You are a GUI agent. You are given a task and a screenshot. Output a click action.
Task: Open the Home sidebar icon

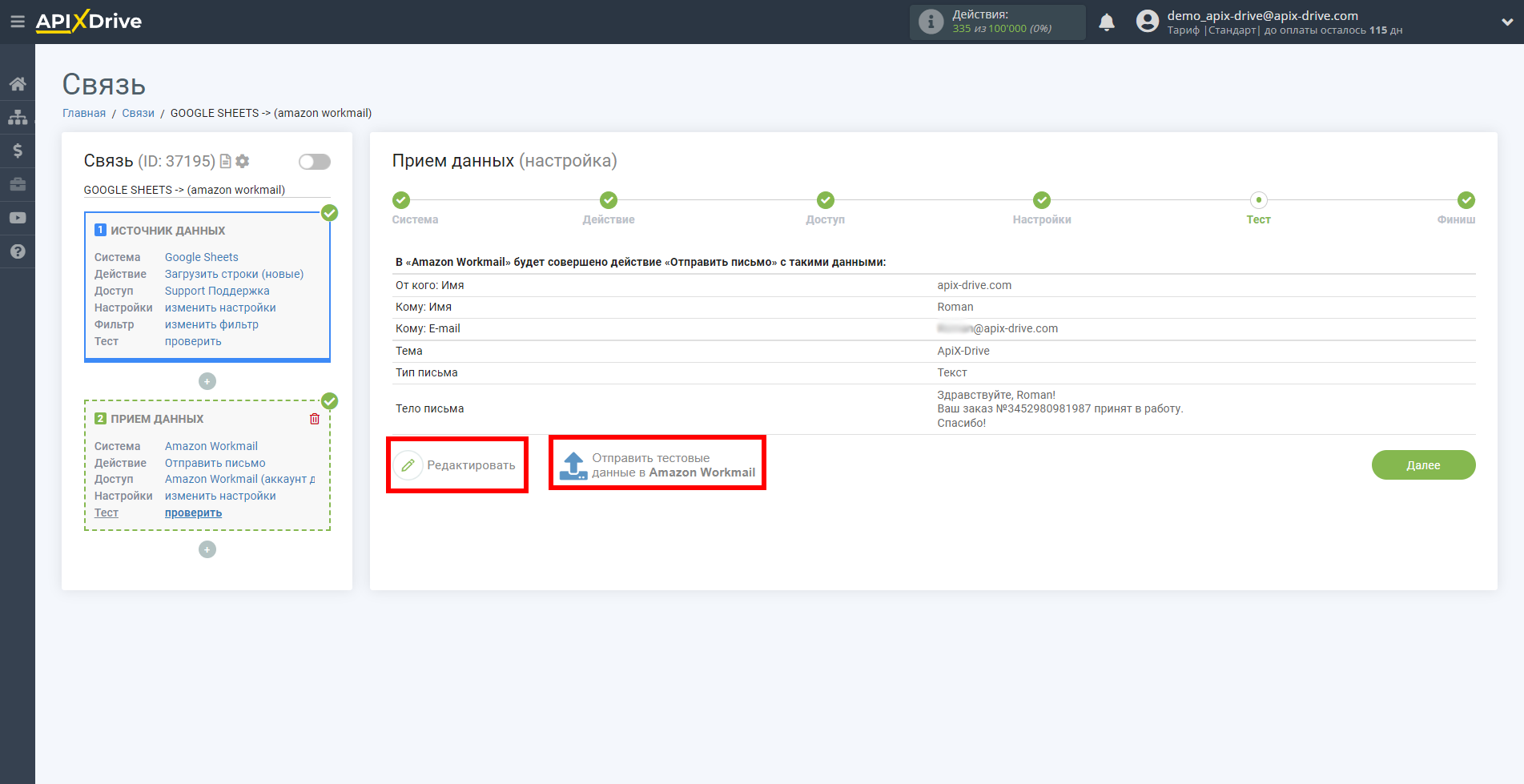(18, 84)
